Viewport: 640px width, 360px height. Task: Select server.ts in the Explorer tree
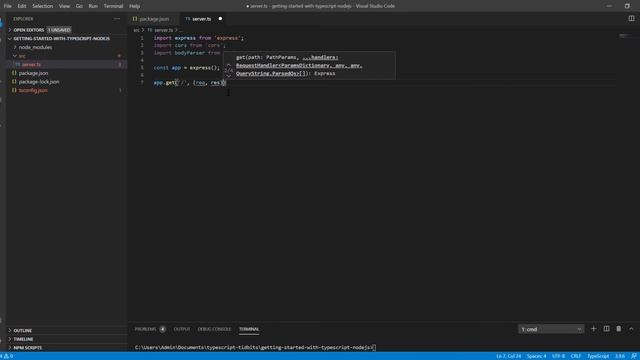[67, 64]
